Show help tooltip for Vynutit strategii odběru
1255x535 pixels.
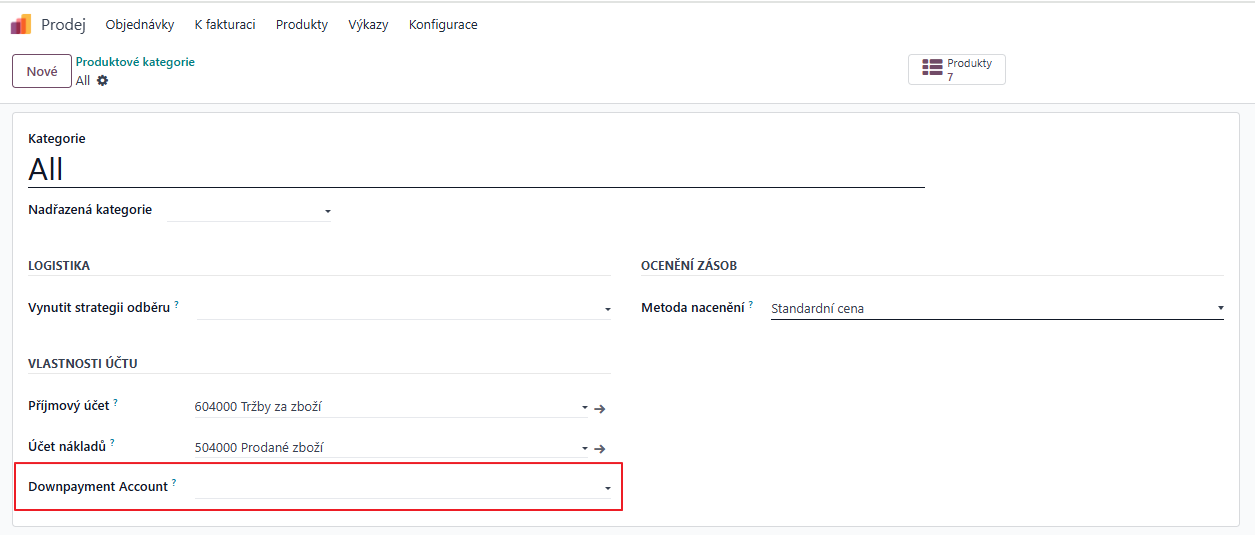pyautogui.click(x=177, y=303)
